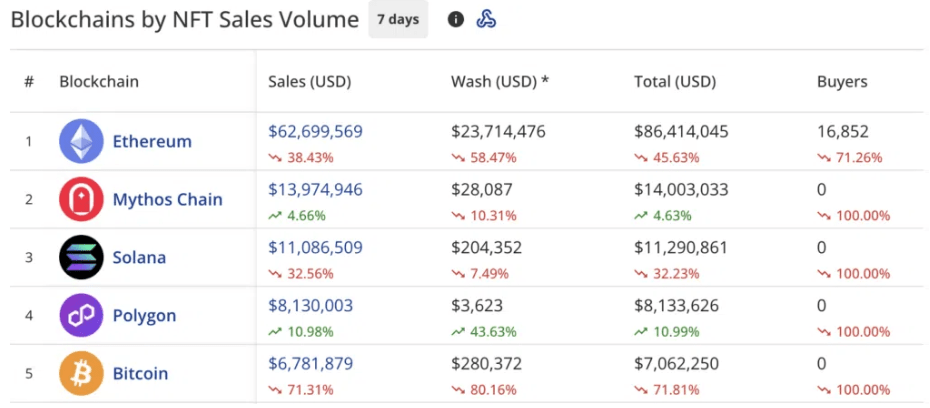The width and height of the screenshot is (930, 408).
Task: Sort by the Blockchain column header
Action: click(99, 81)
